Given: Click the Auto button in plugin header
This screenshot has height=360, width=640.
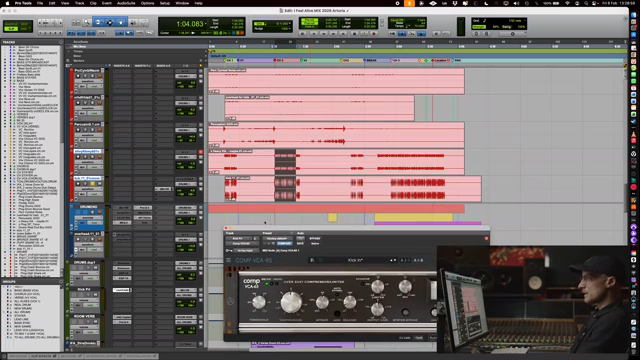Looking at the screenshot, I should point(300,238).
